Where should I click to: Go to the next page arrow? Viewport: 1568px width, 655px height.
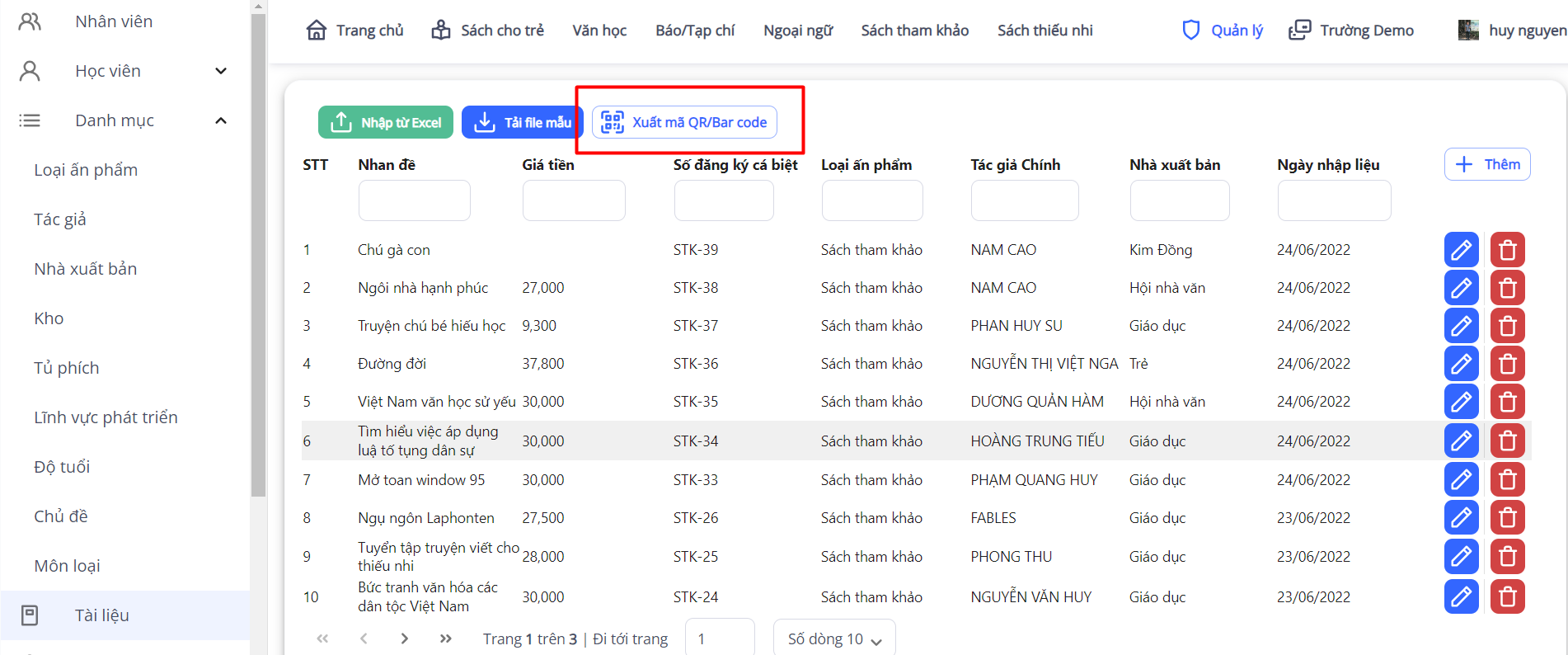[x=404, y=639]
